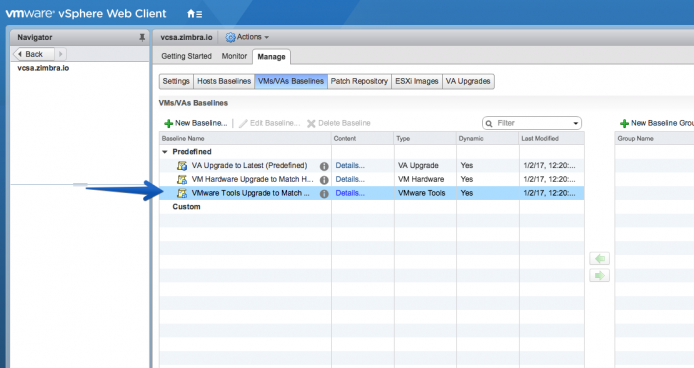Select the Custom group row
Screen dimensions: 694x368
[372, 207]
